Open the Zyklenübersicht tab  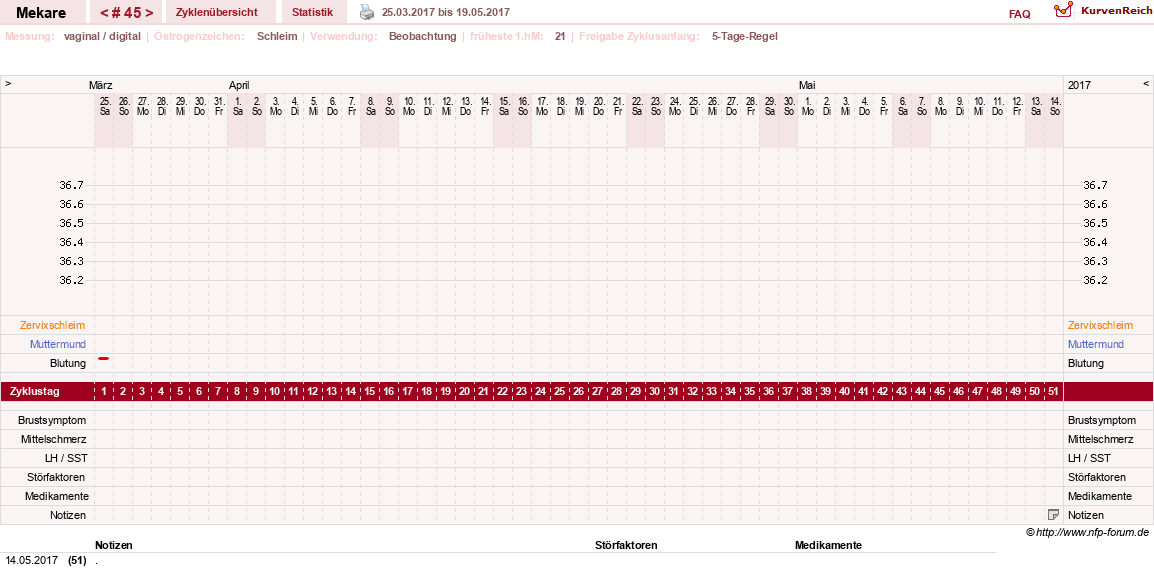pos(216,13)
